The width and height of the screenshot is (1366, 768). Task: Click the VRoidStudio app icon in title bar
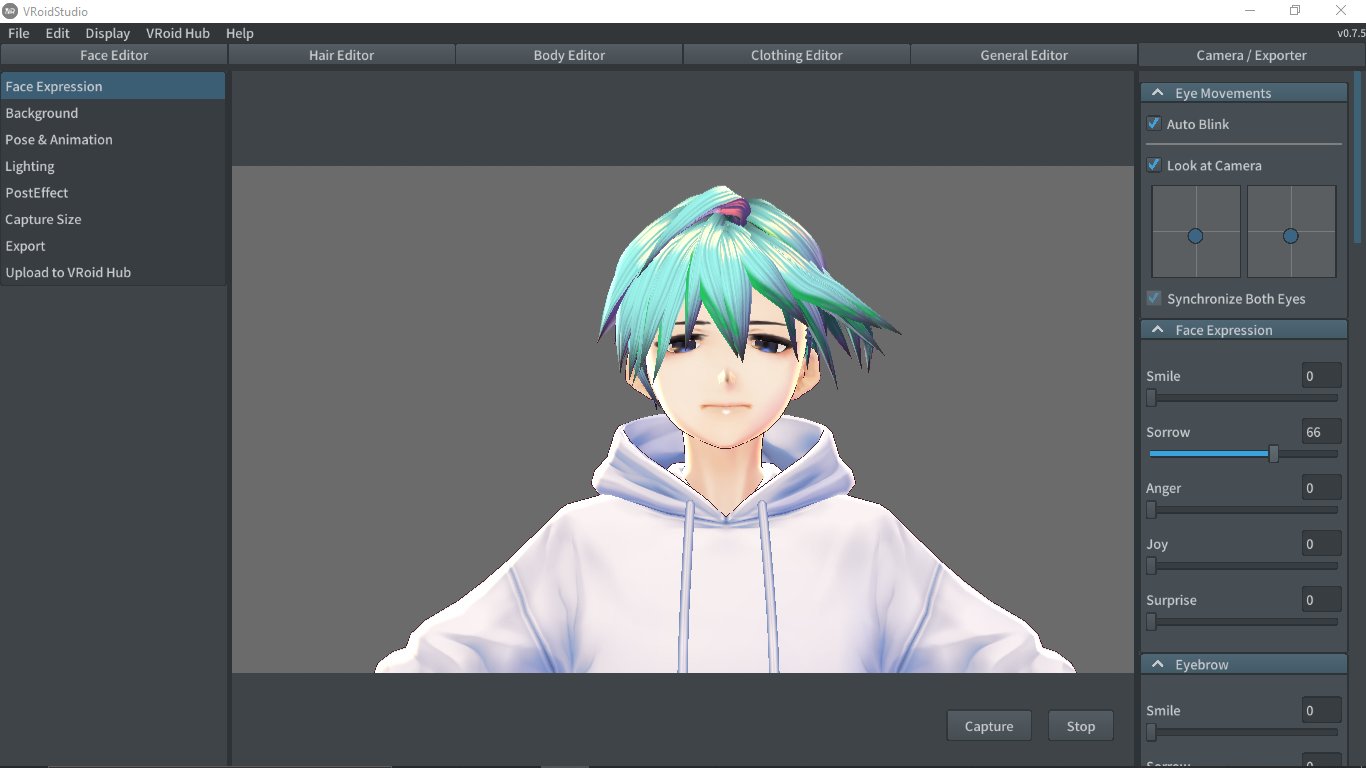[x=10, y=11]
